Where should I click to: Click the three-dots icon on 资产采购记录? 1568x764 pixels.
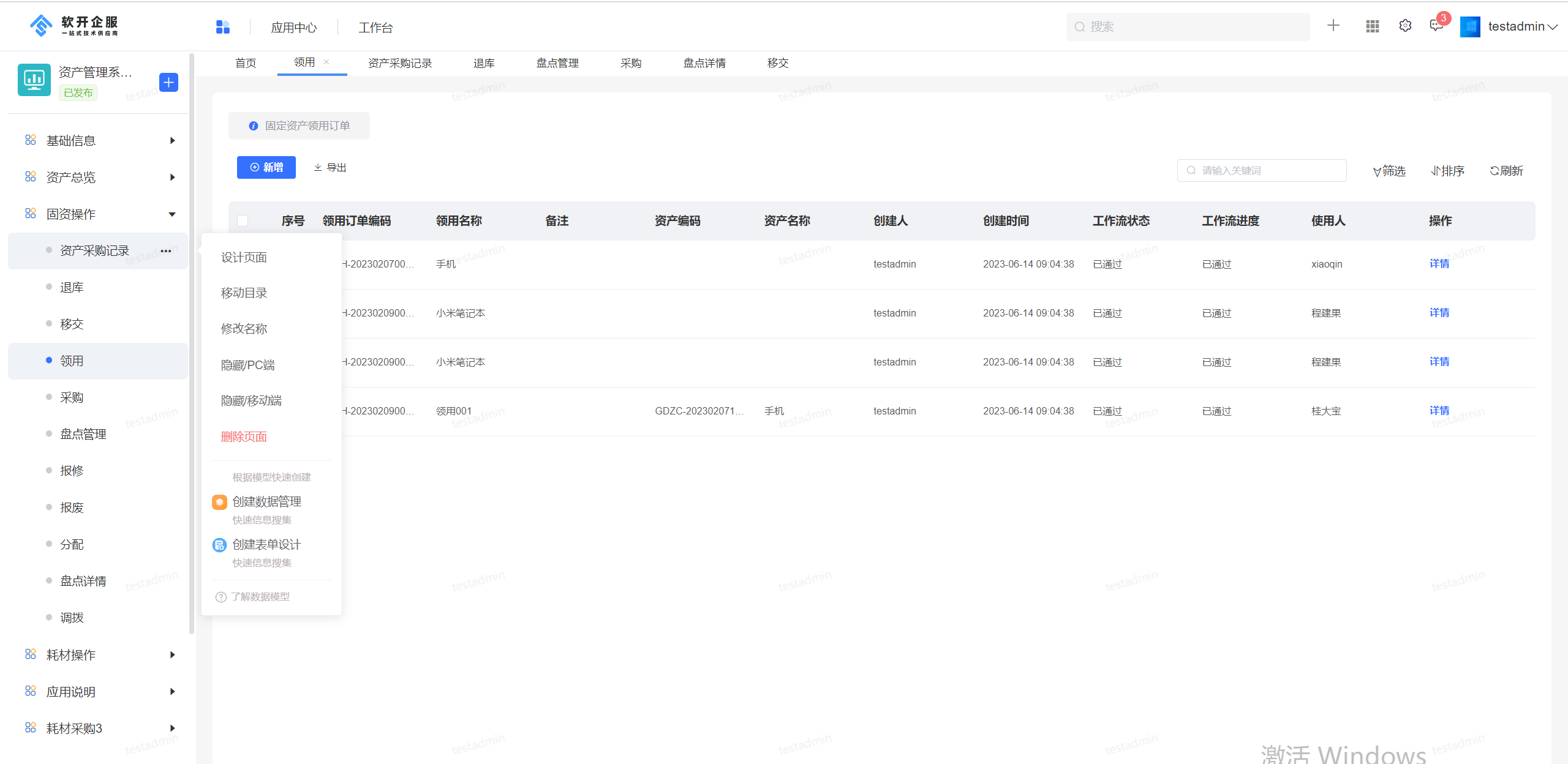[x=166, y=251]
